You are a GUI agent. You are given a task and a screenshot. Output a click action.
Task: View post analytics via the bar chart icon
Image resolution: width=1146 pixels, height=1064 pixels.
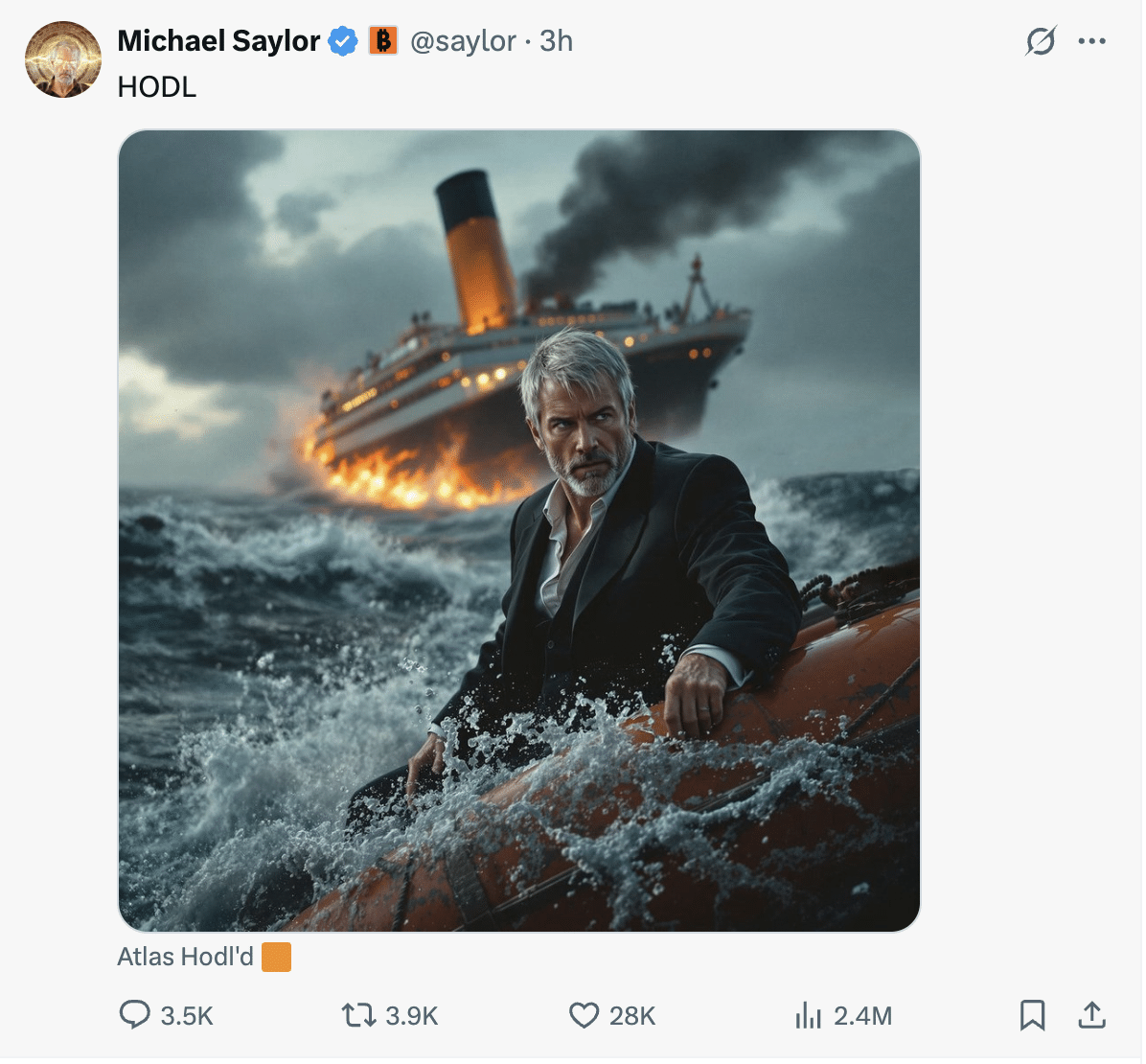tap(810, 1015)
